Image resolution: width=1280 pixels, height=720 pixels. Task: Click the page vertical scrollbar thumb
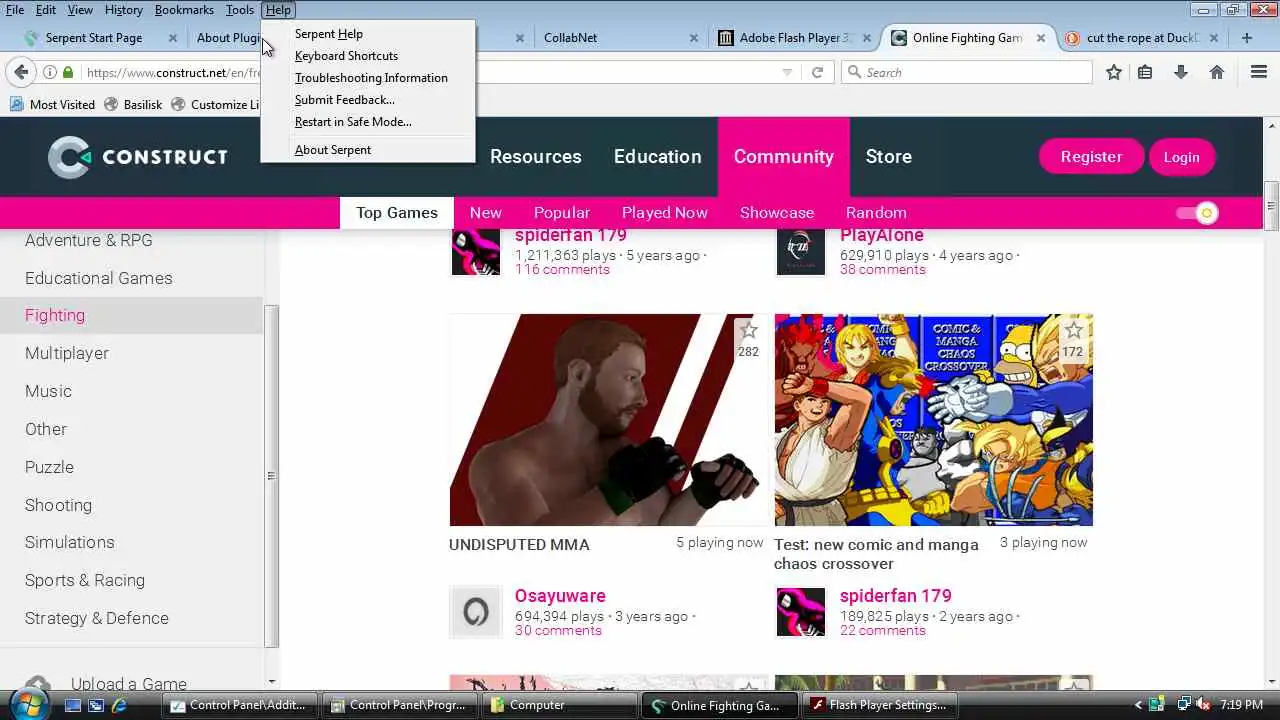point(1271,206)
